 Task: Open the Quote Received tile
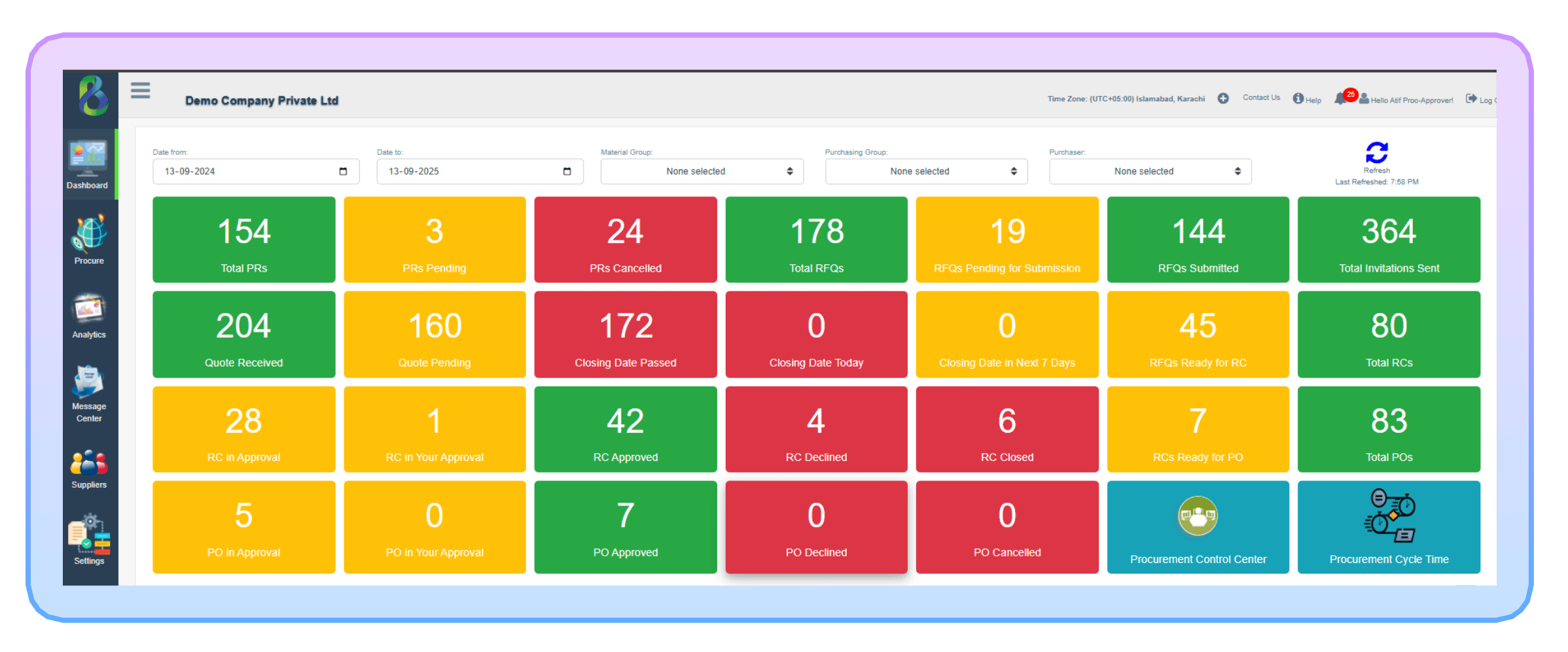(x=244, y=335)
